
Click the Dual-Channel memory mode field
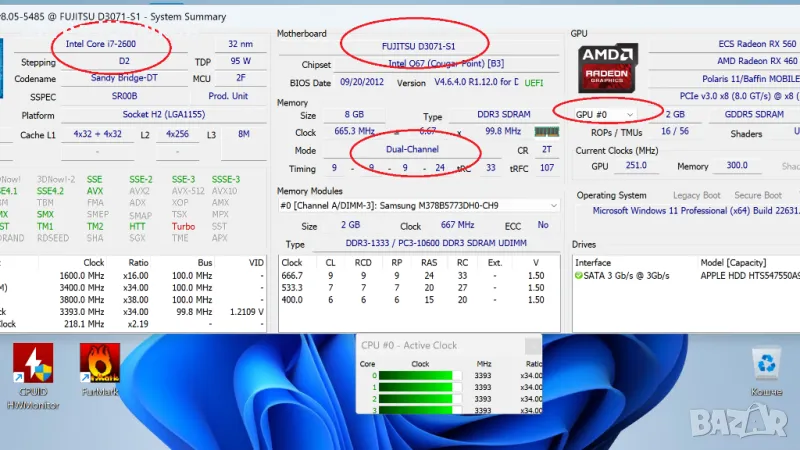pyautogui.click(x=414, y=149)
